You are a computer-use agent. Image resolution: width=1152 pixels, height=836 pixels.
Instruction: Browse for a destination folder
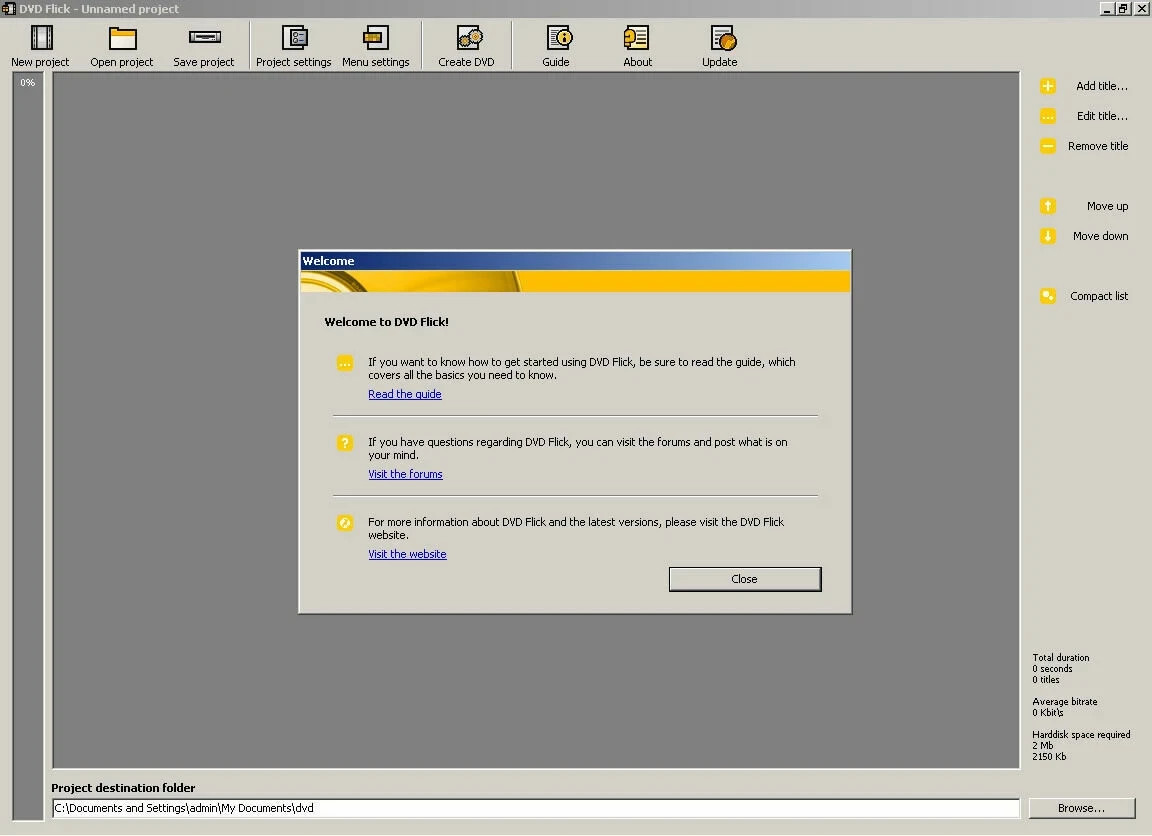click(1082, 808)
